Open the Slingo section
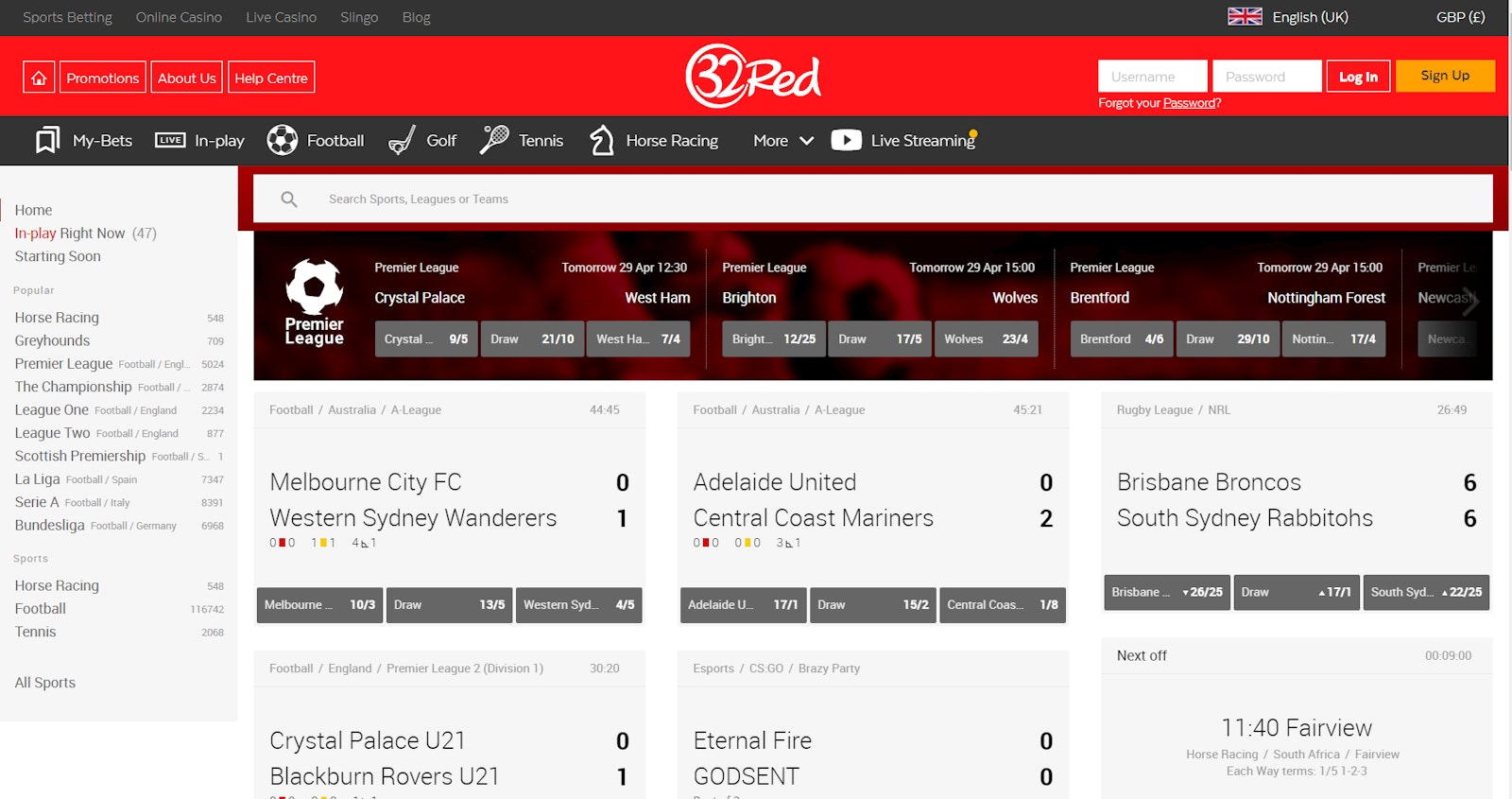This screenshot has height=799, width=1512. coord(359,17)
